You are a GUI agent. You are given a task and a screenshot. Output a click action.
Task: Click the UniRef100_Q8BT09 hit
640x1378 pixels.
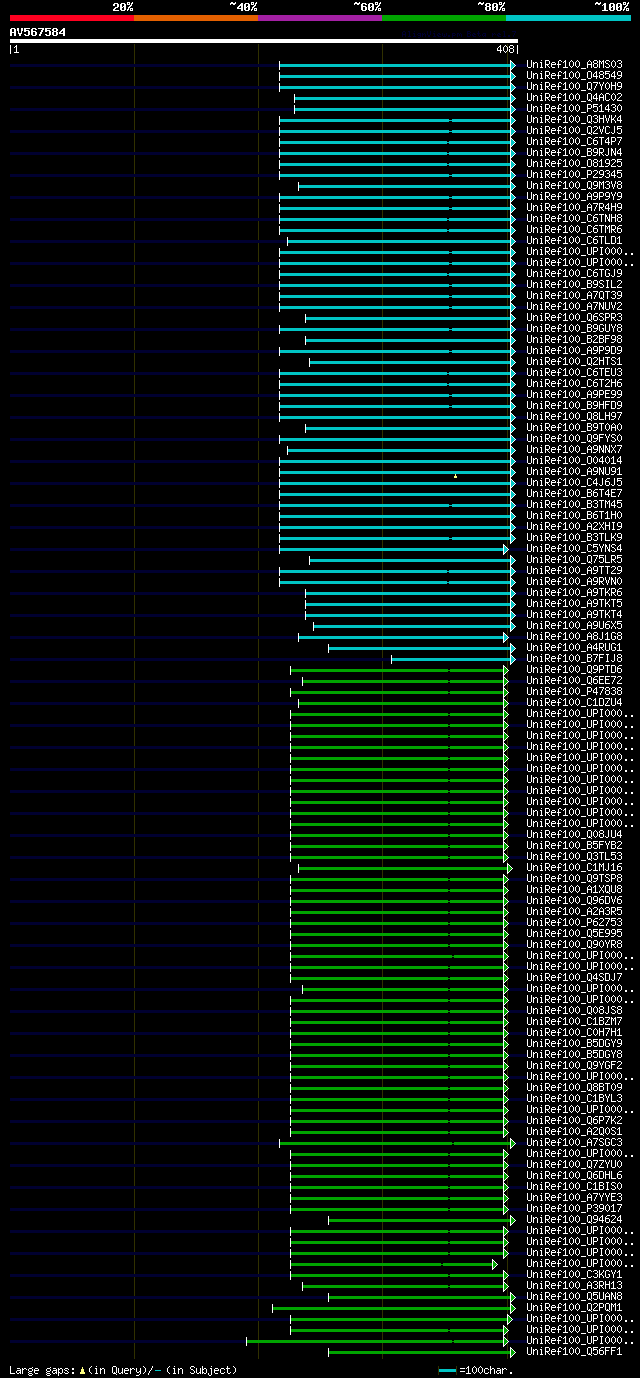574,1087
